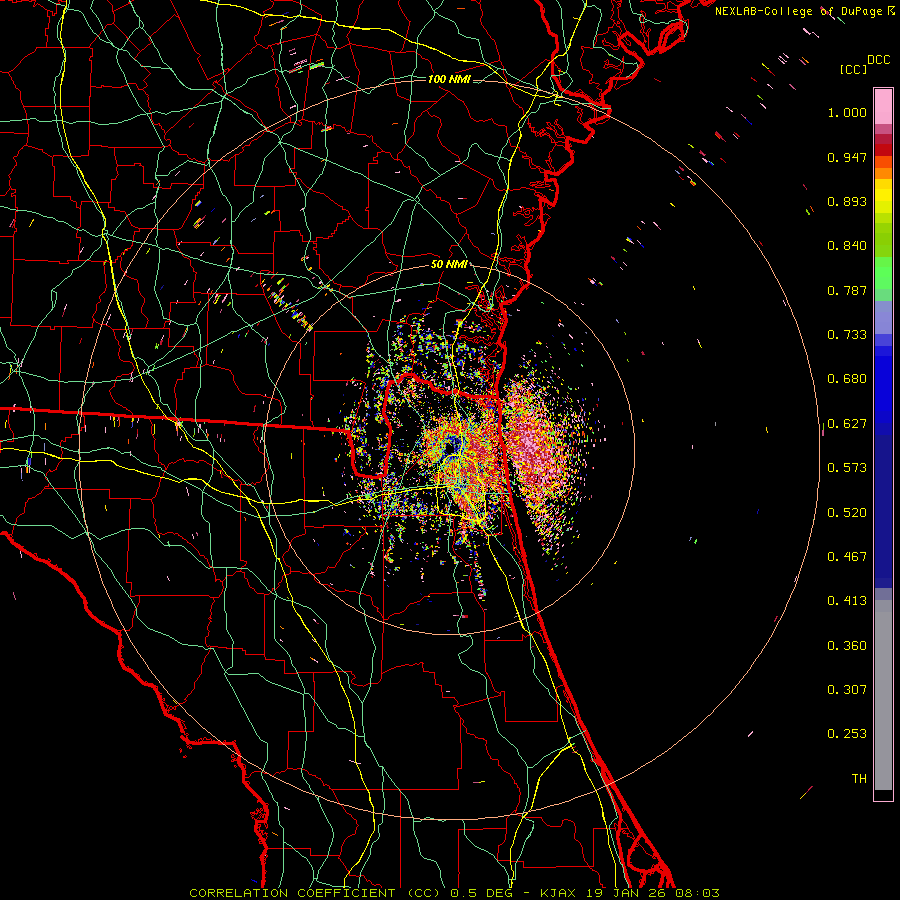Click the 0.787 legend value
This screenshot has width=900, height=900.
847,290
